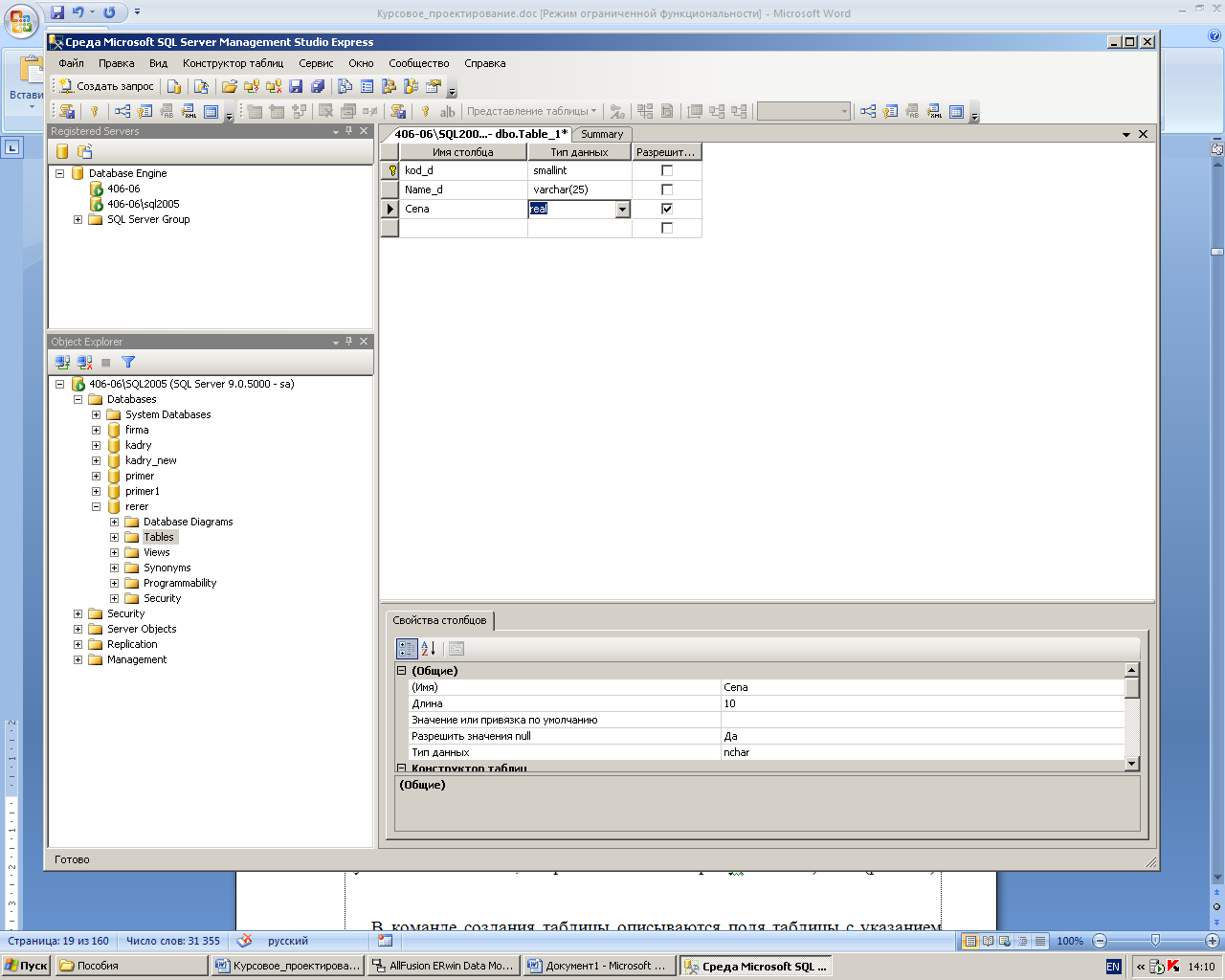Open Пособия folder from taskbar
Screen dimensions: 1225x980
[x=131, y=966]
